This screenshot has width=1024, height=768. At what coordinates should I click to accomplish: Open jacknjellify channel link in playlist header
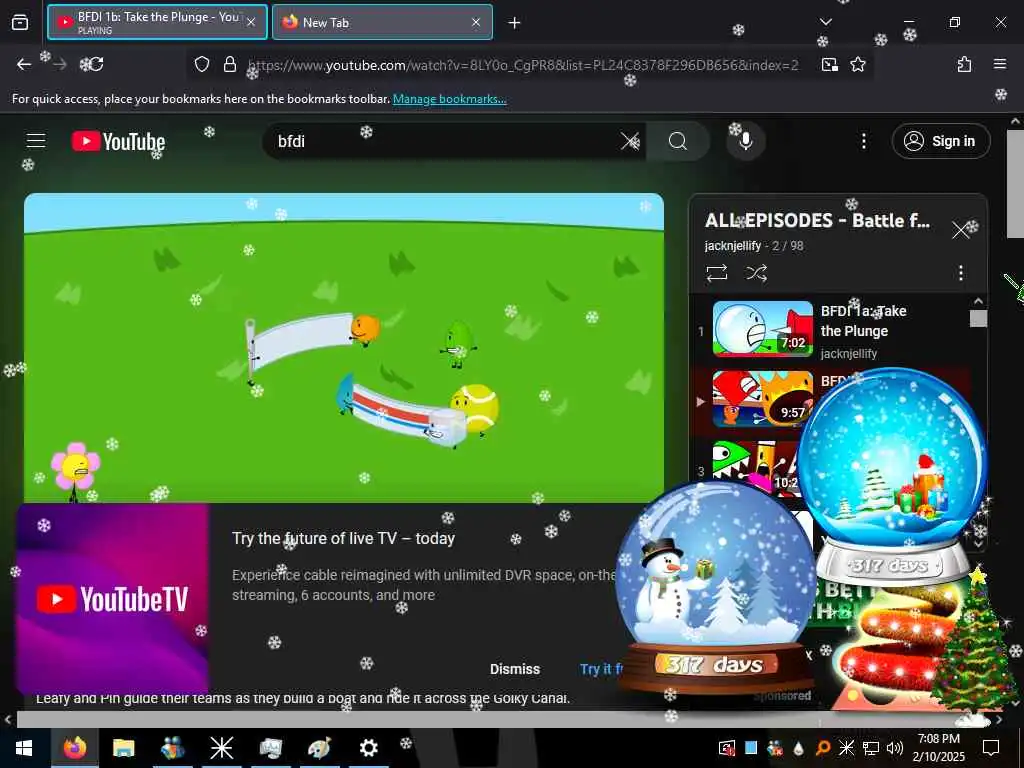pos(733,246)
